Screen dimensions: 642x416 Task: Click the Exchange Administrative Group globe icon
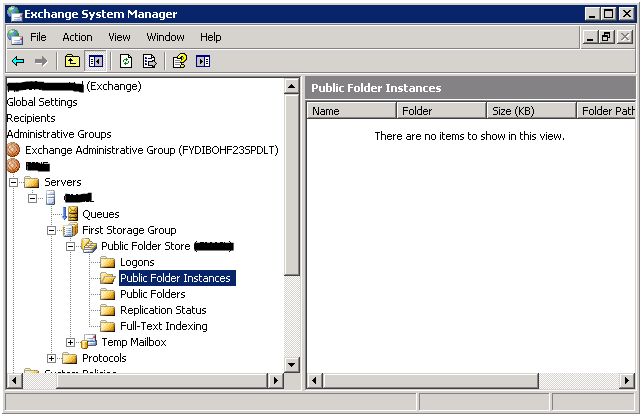[14, 150]
